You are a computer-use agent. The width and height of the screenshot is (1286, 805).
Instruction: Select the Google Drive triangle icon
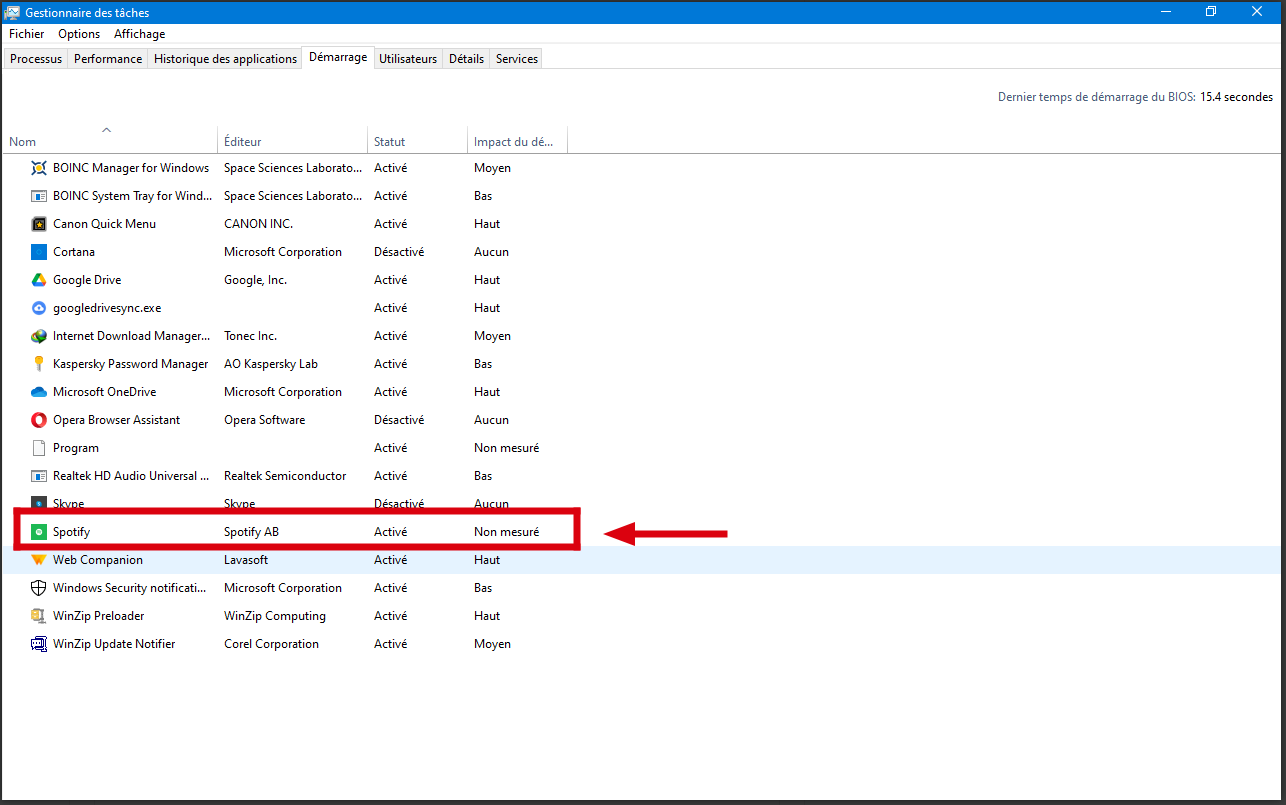coord(39,280)
